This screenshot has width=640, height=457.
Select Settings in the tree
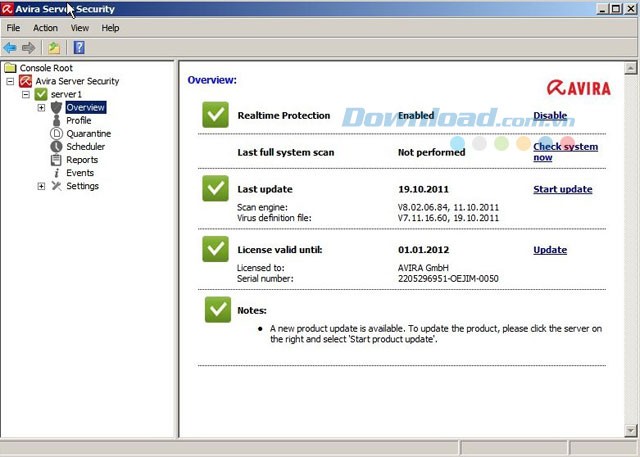click(82, 186)
